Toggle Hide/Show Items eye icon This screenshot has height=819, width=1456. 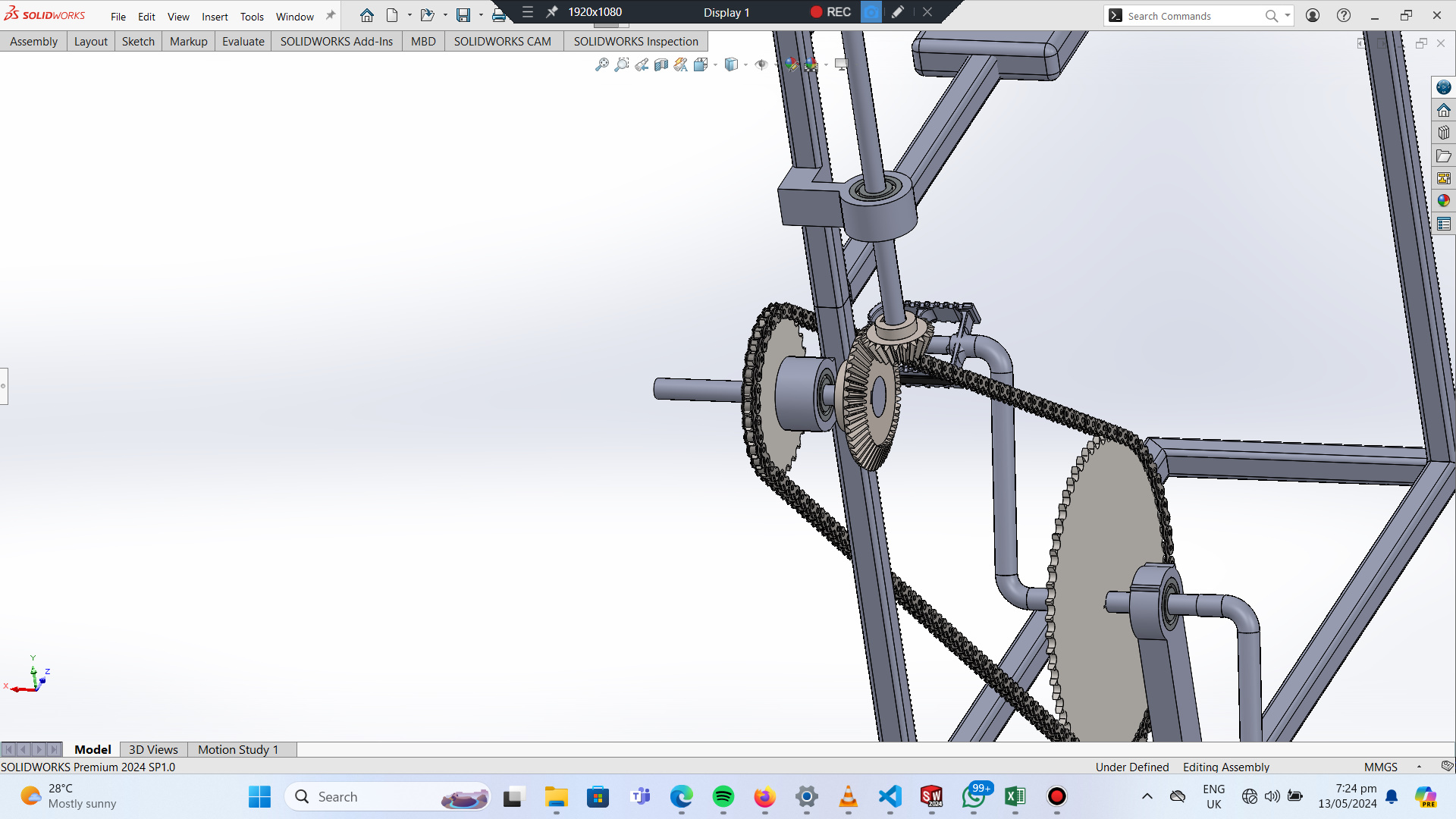(761, 65)
